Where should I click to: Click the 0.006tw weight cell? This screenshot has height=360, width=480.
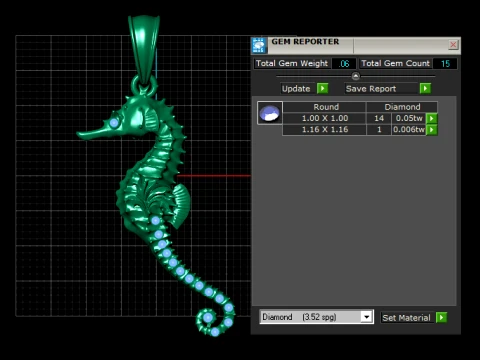(409, 129)
